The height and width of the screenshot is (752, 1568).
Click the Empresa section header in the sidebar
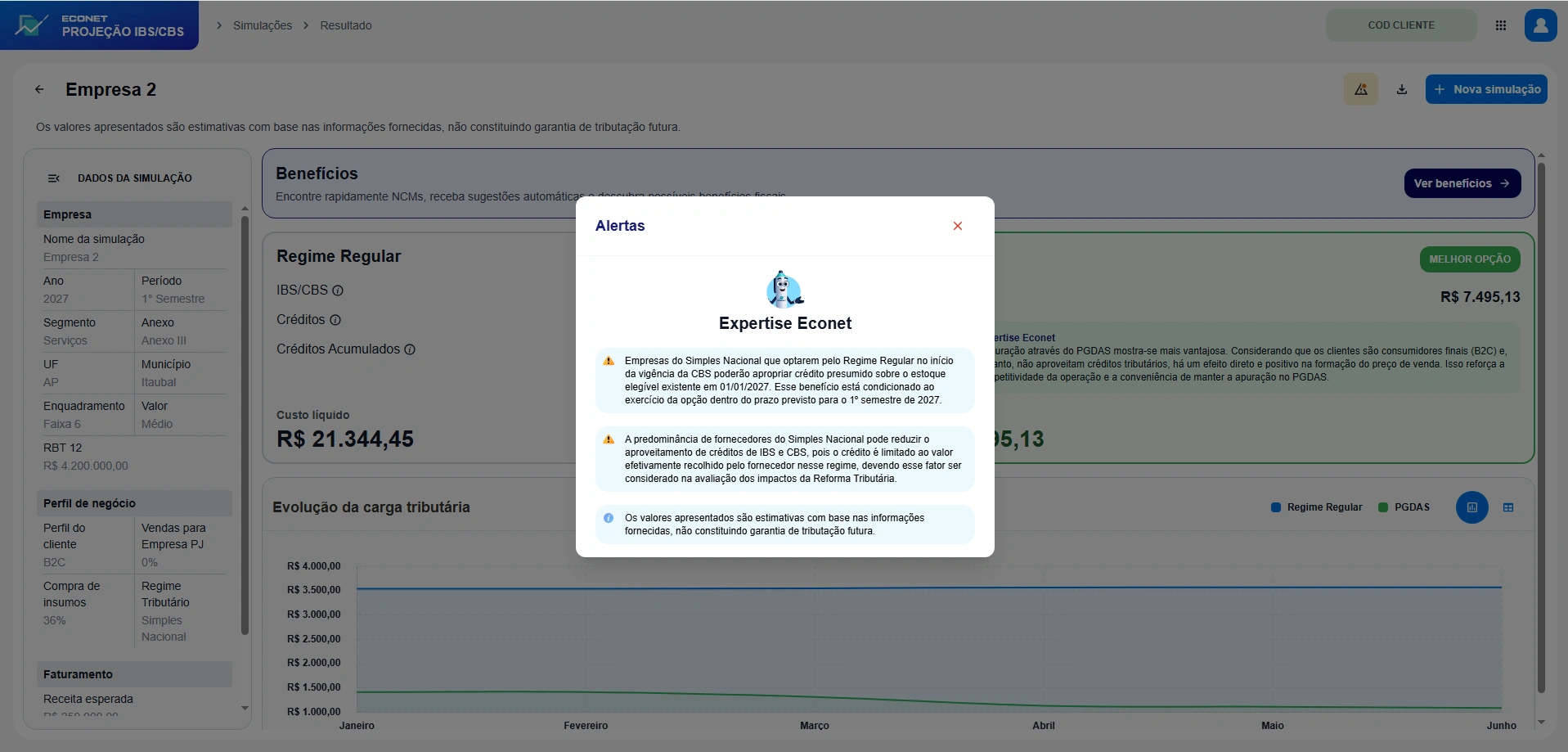(x=134, y=214)
